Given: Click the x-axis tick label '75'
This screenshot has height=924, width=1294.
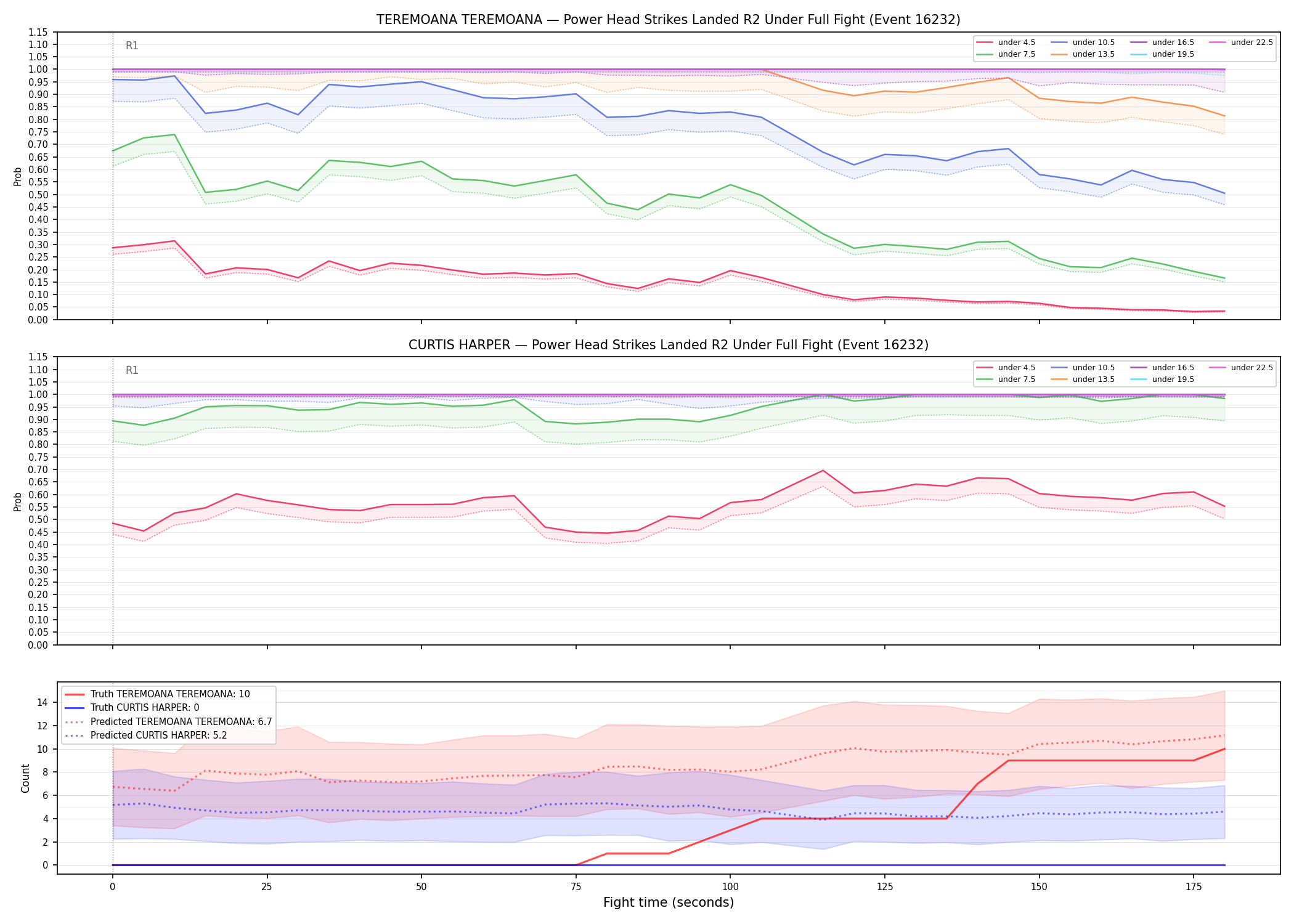Looking at the screenshot, I should pyautogui.click(x=576, y=887).
